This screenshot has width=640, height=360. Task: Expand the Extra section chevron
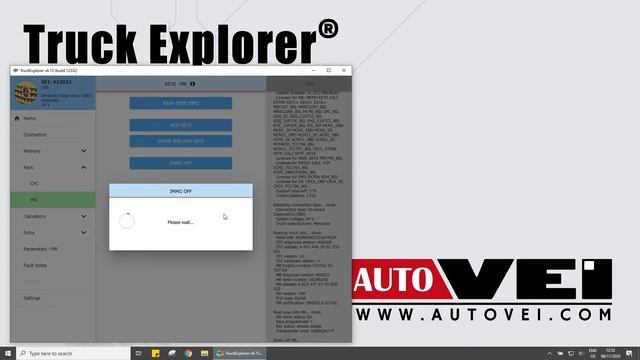tap(83, 233)
